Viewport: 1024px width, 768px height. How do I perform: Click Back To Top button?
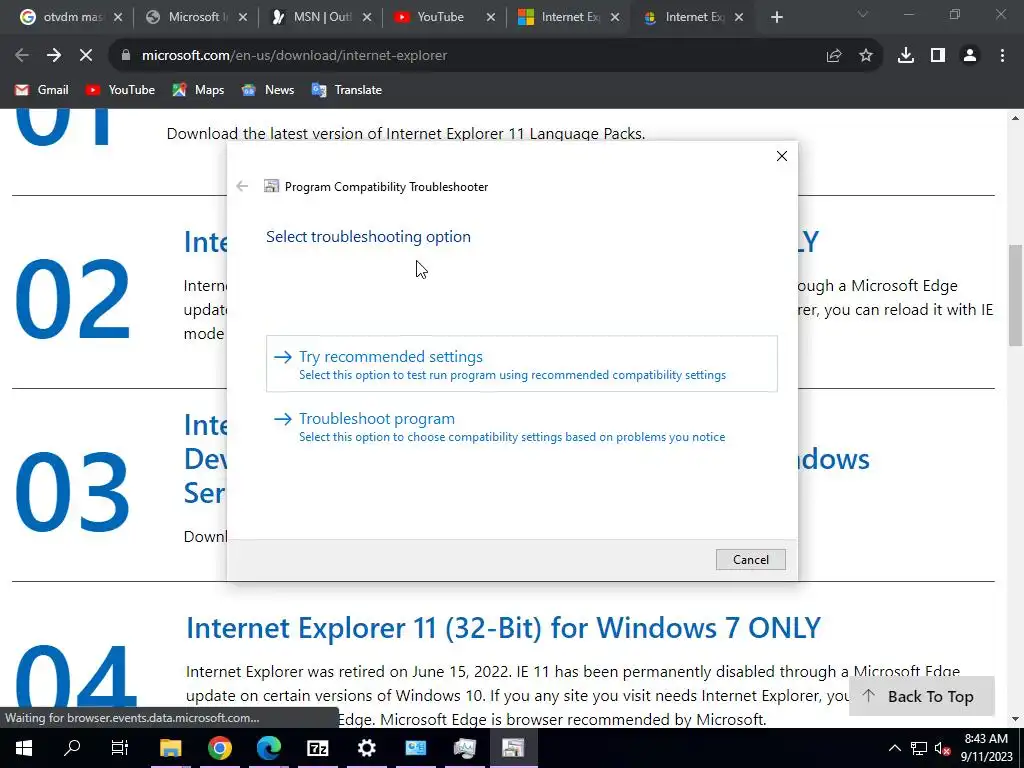pyautogui.click(x=921, y=696)
